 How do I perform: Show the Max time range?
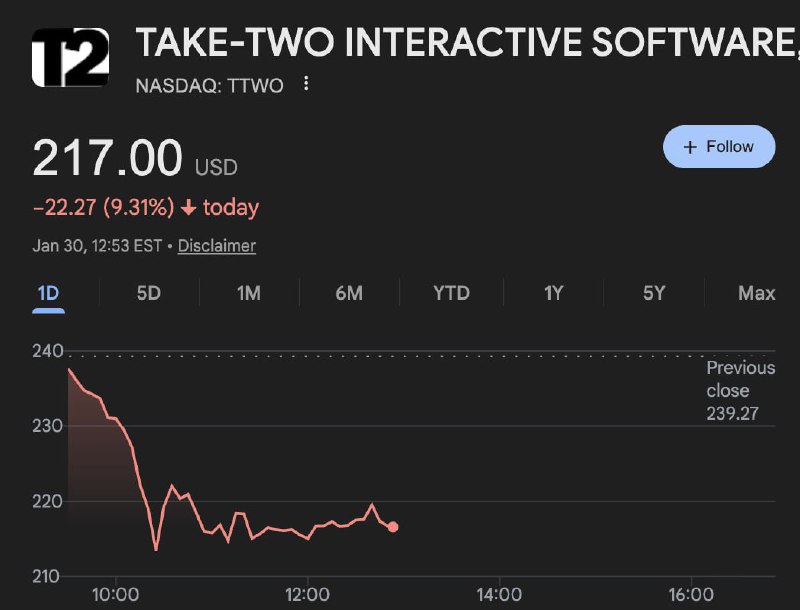click(x=756, y=293)
